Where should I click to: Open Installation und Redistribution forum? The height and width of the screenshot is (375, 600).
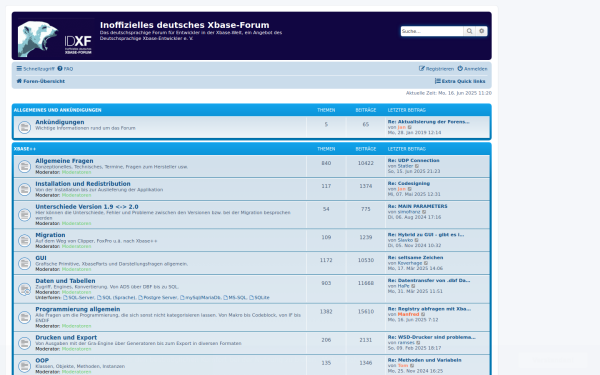tap(83, 184)
